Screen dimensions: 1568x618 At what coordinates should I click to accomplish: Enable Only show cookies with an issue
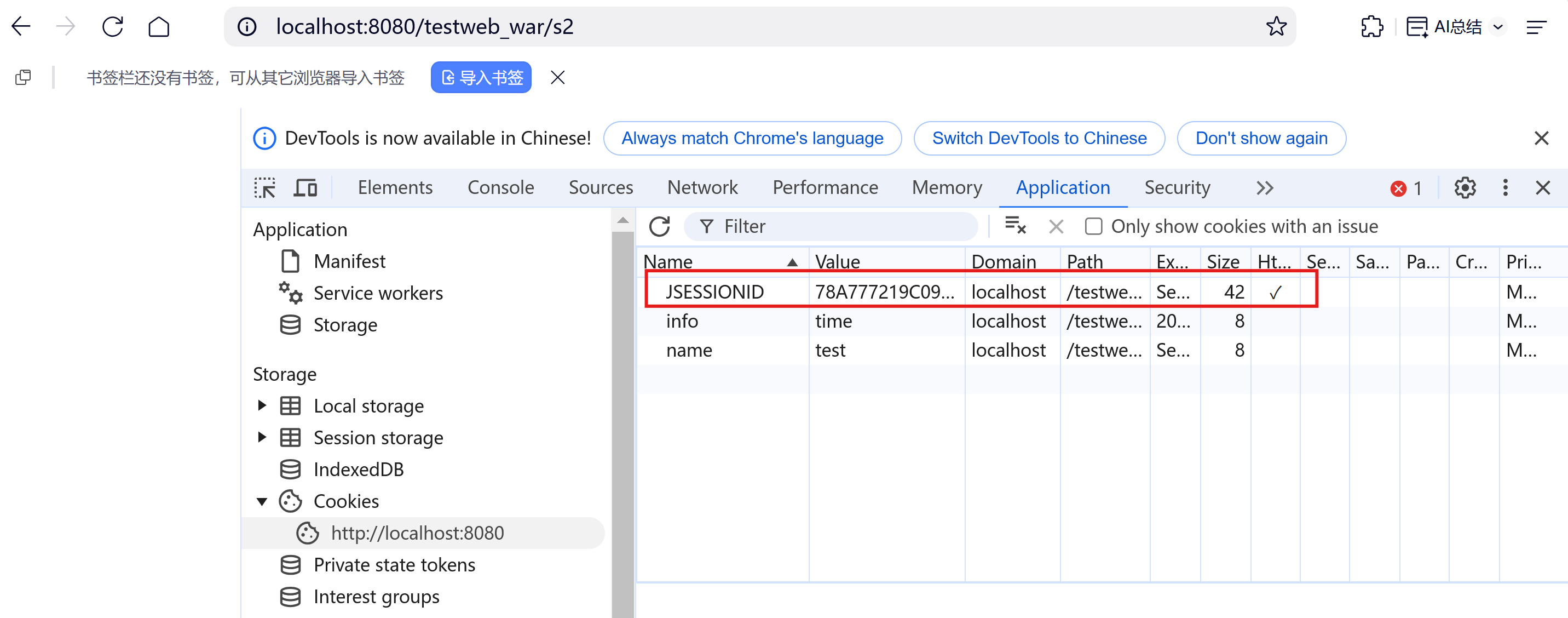pyautogui.click(x=1093, y=226)
